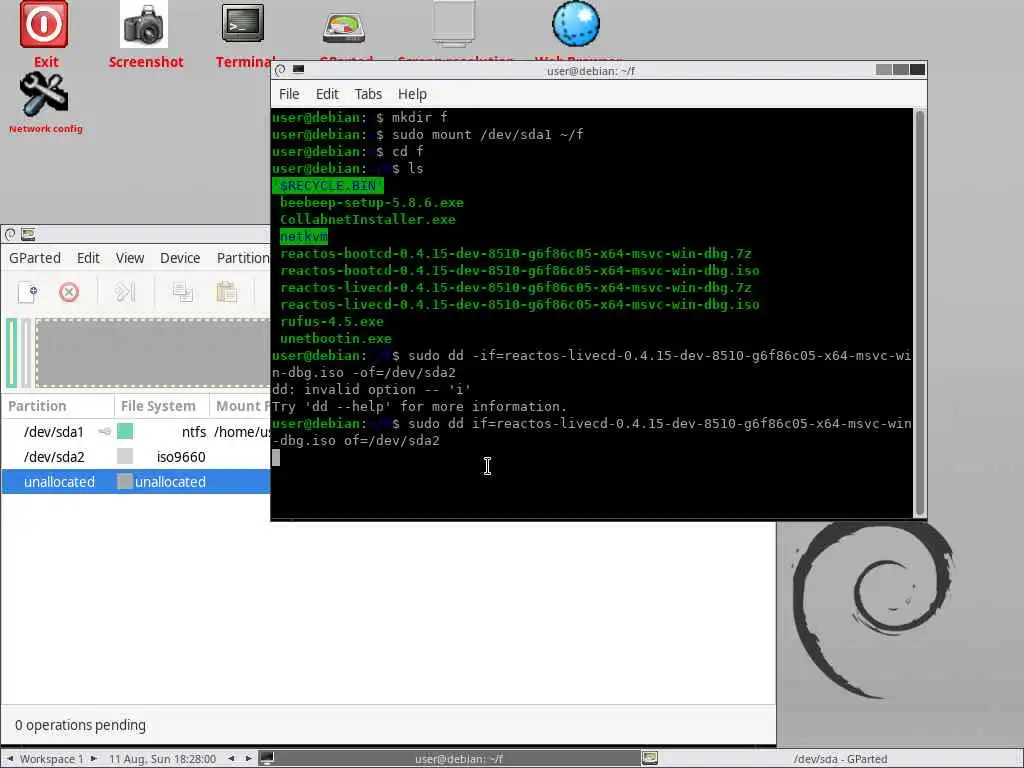The width and height of the screenshot is (1024, 768).
Task: Click 'unetbootin.exe' in the terminal listing
Action: click(336, 338)
